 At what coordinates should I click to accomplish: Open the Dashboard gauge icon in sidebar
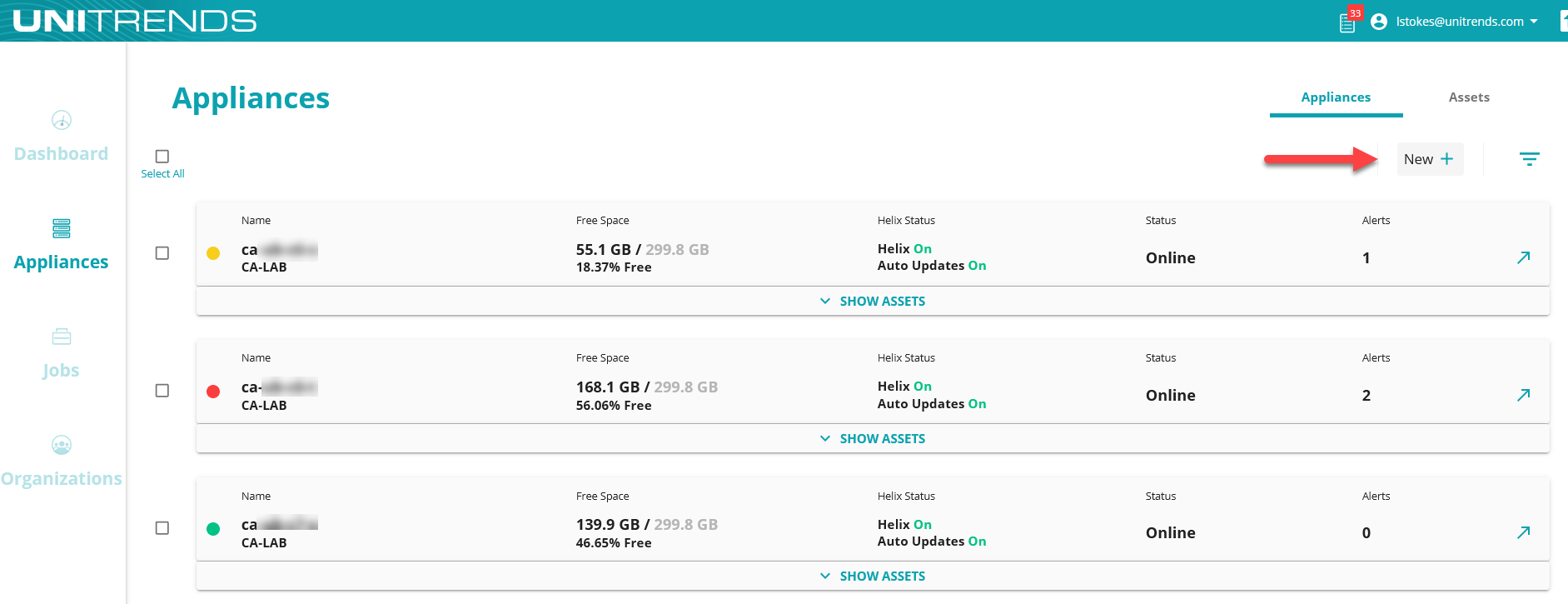click(x=62, y=120)
